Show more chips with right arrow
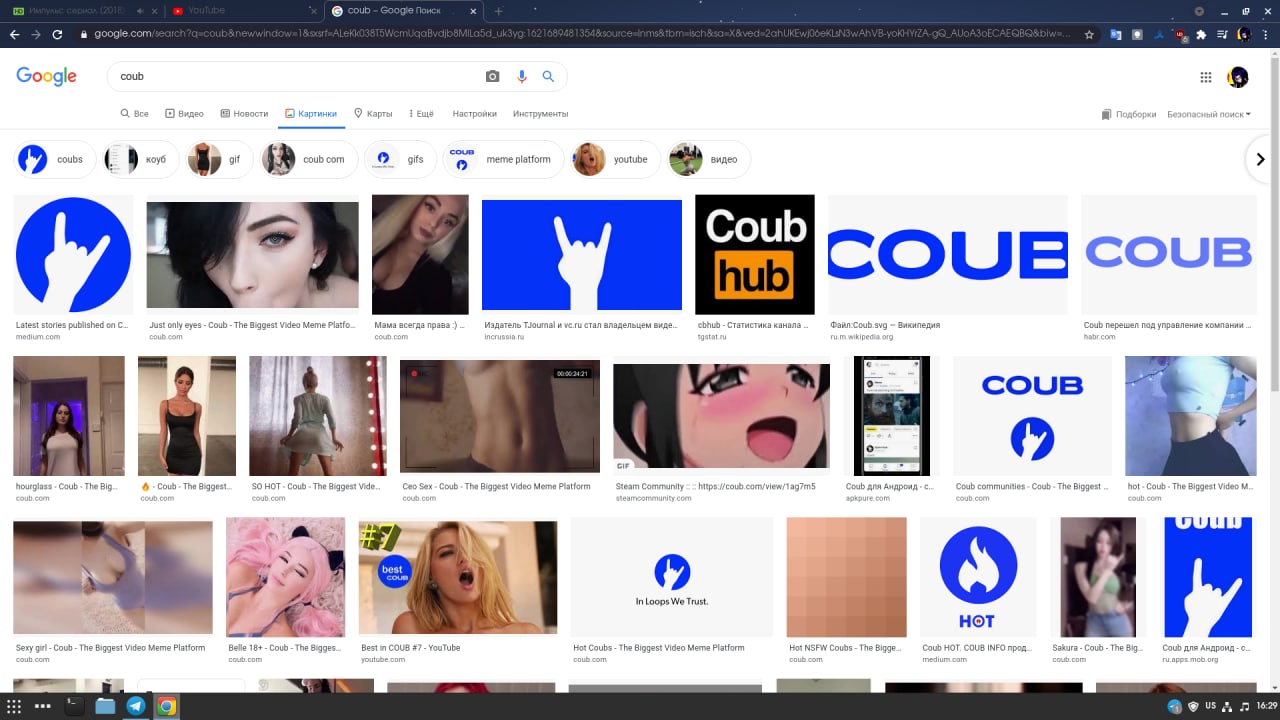1280x720 pixels. 1260,159
